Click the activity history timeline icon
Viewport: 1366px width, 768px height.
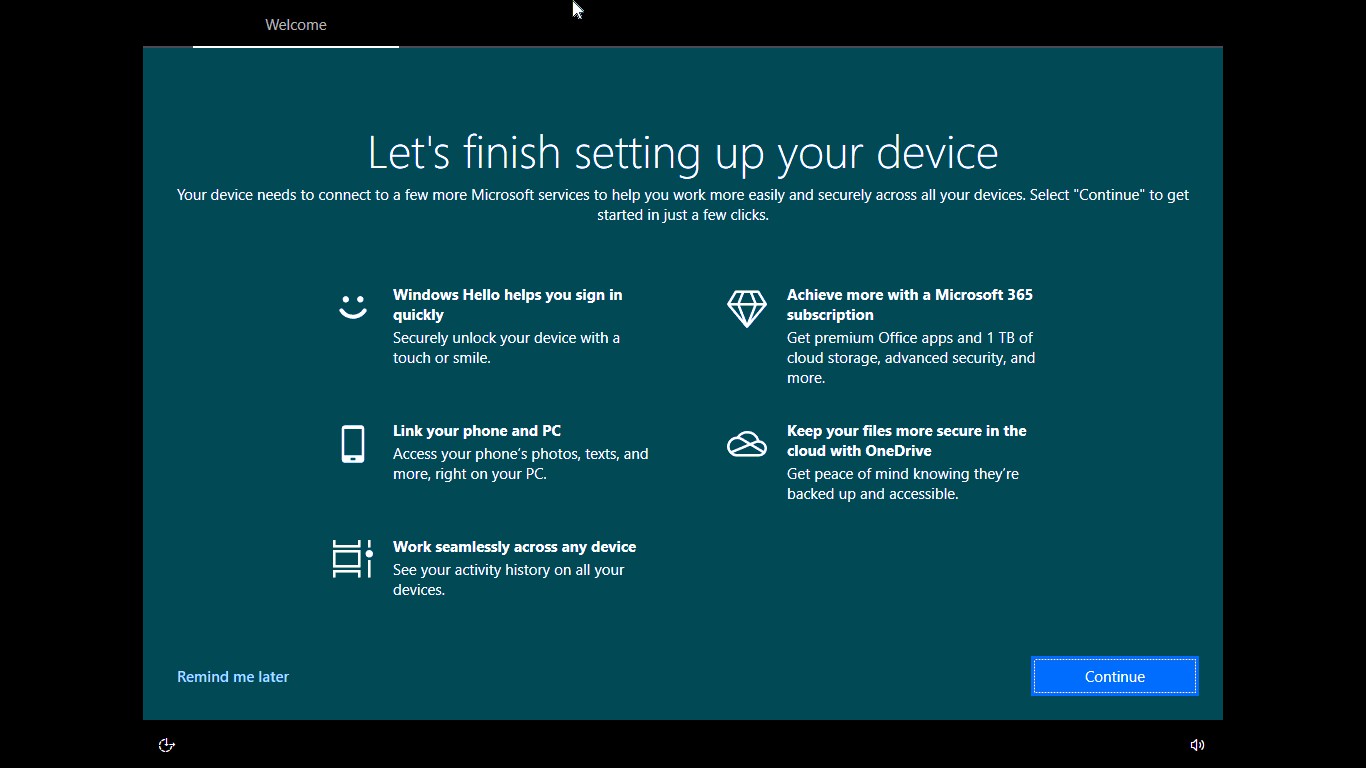click(352, 559)
